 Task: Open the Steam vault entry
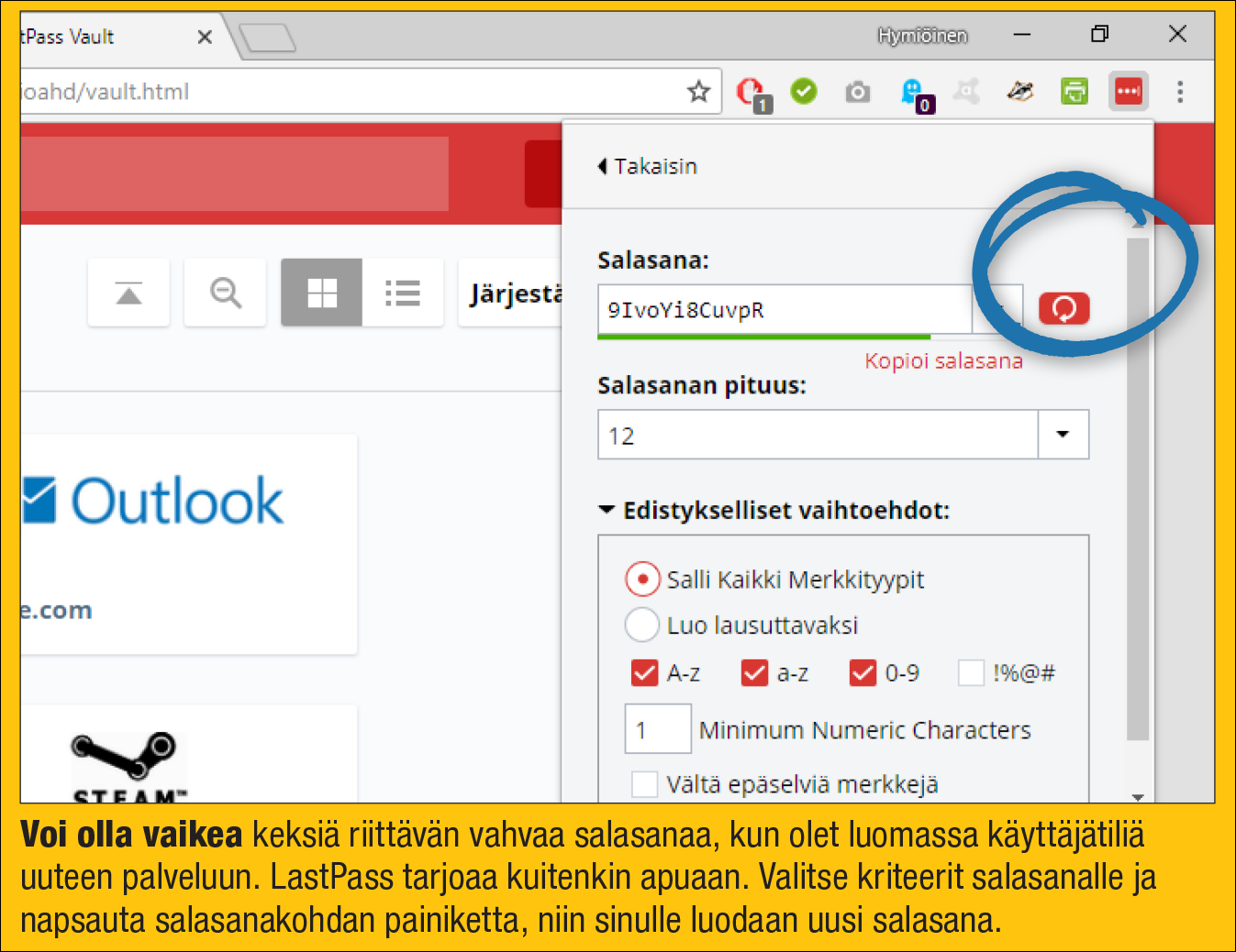coord(189,754)
